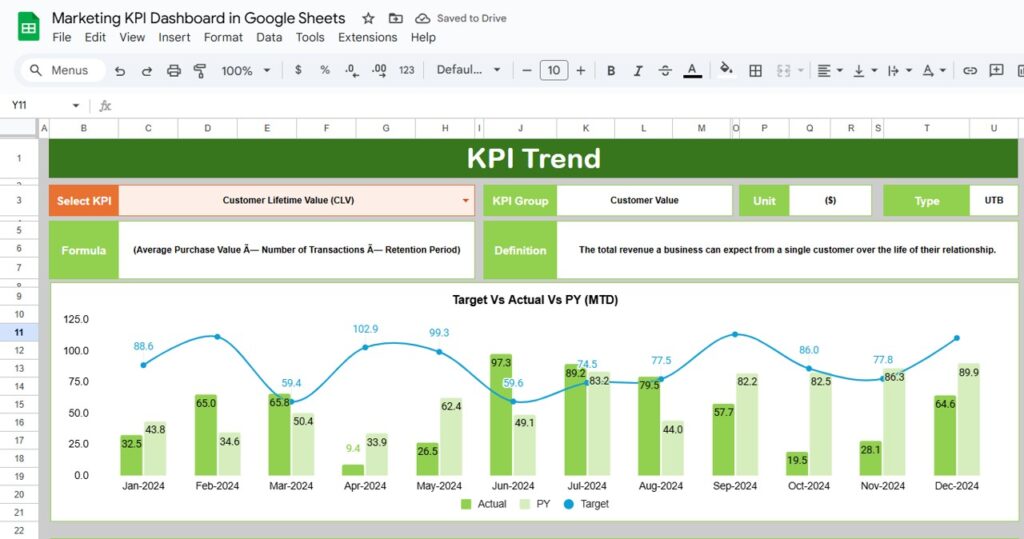
Task: Open the Format menu
Action: click(x=223, y=37)
